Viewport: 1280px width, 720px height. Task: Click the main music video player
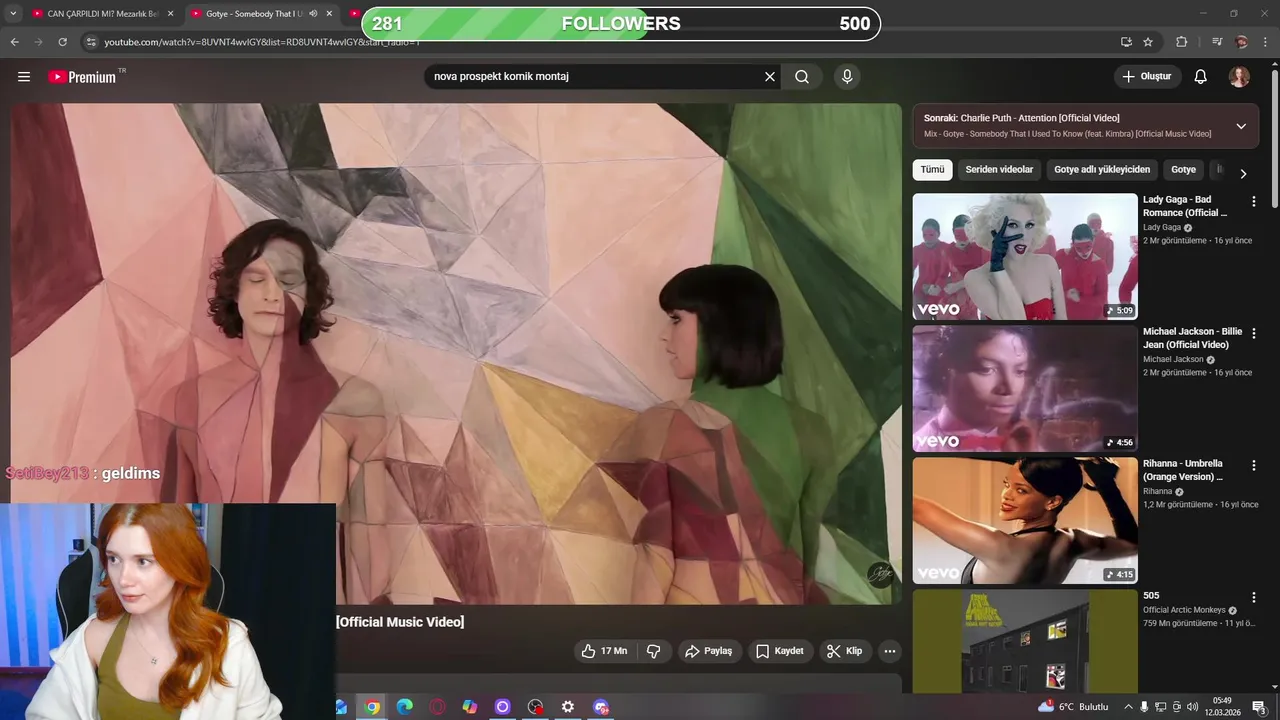(x=456, y=353)
